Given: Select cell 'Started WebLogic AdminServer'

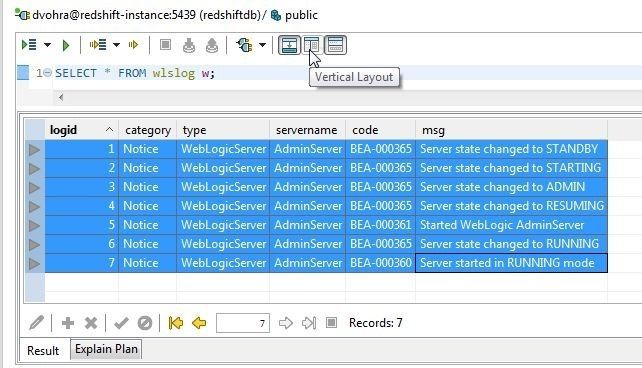Looking at the screenshot, I should click(511, 225).
